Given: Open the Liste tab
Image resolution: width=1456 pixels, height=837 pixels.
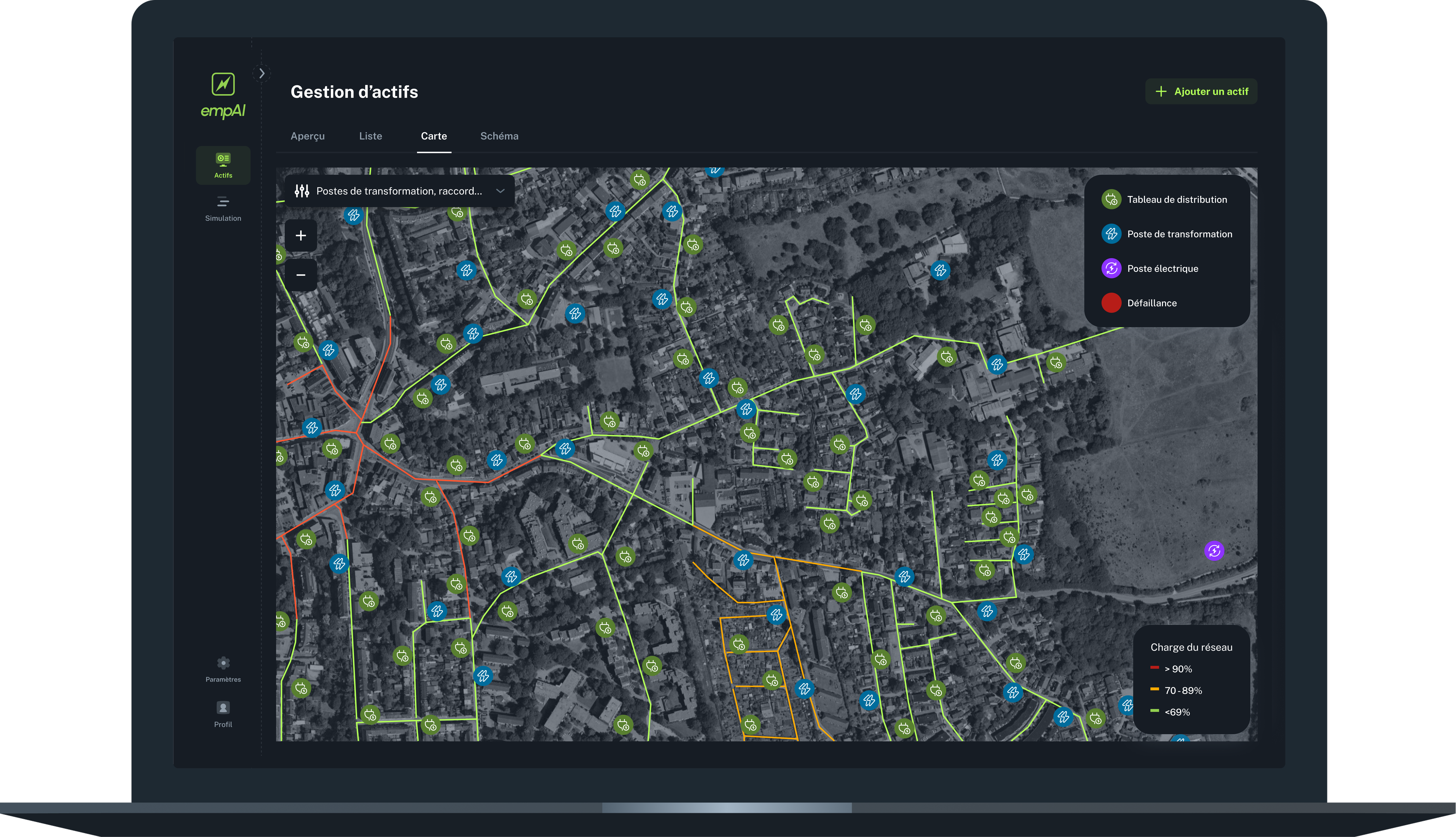Looking at the screenshot, I should pyautogui.click(x=370, y=136).
